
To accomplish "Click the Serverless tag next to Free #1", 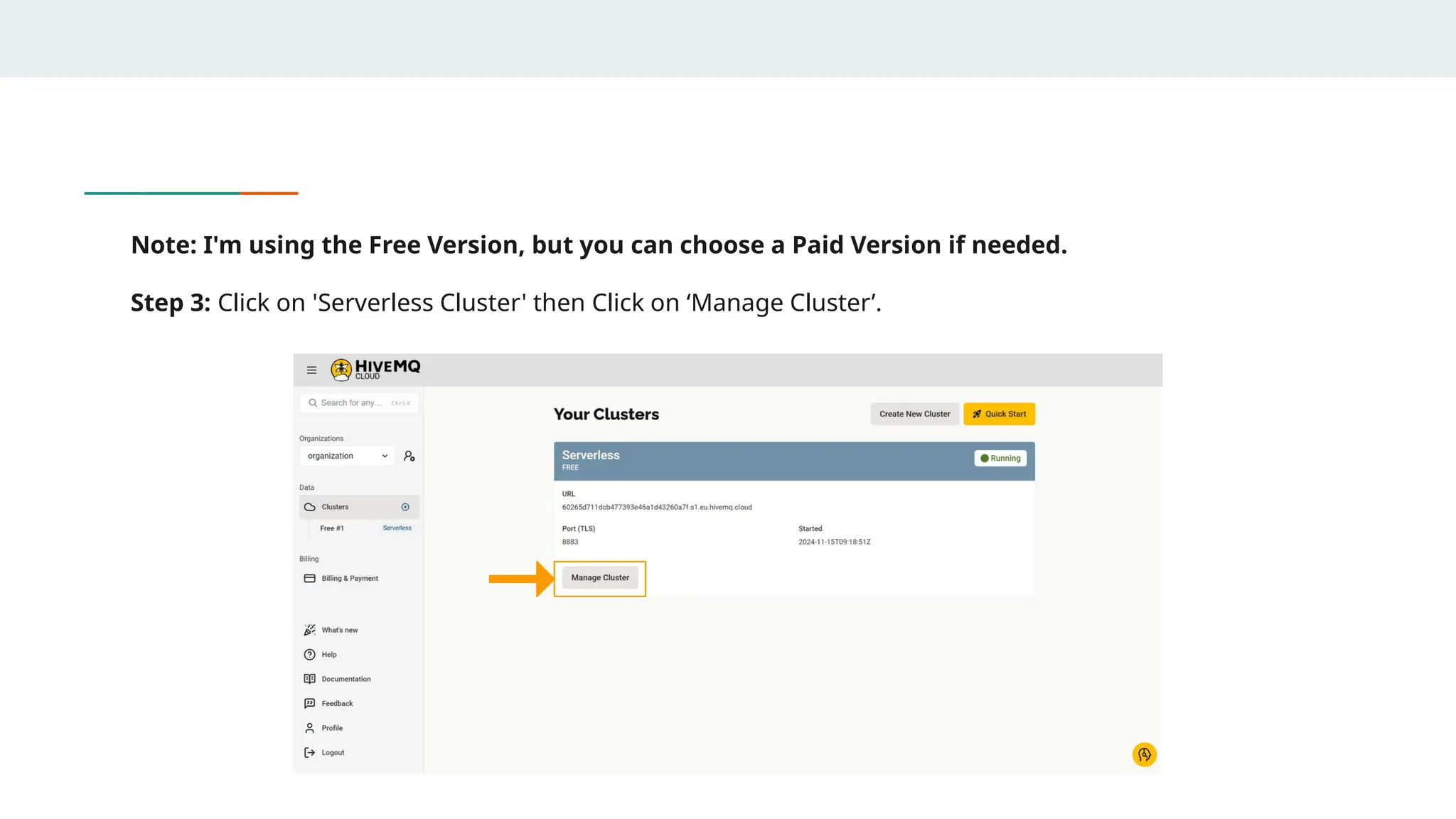I will [x=397, y=528].
